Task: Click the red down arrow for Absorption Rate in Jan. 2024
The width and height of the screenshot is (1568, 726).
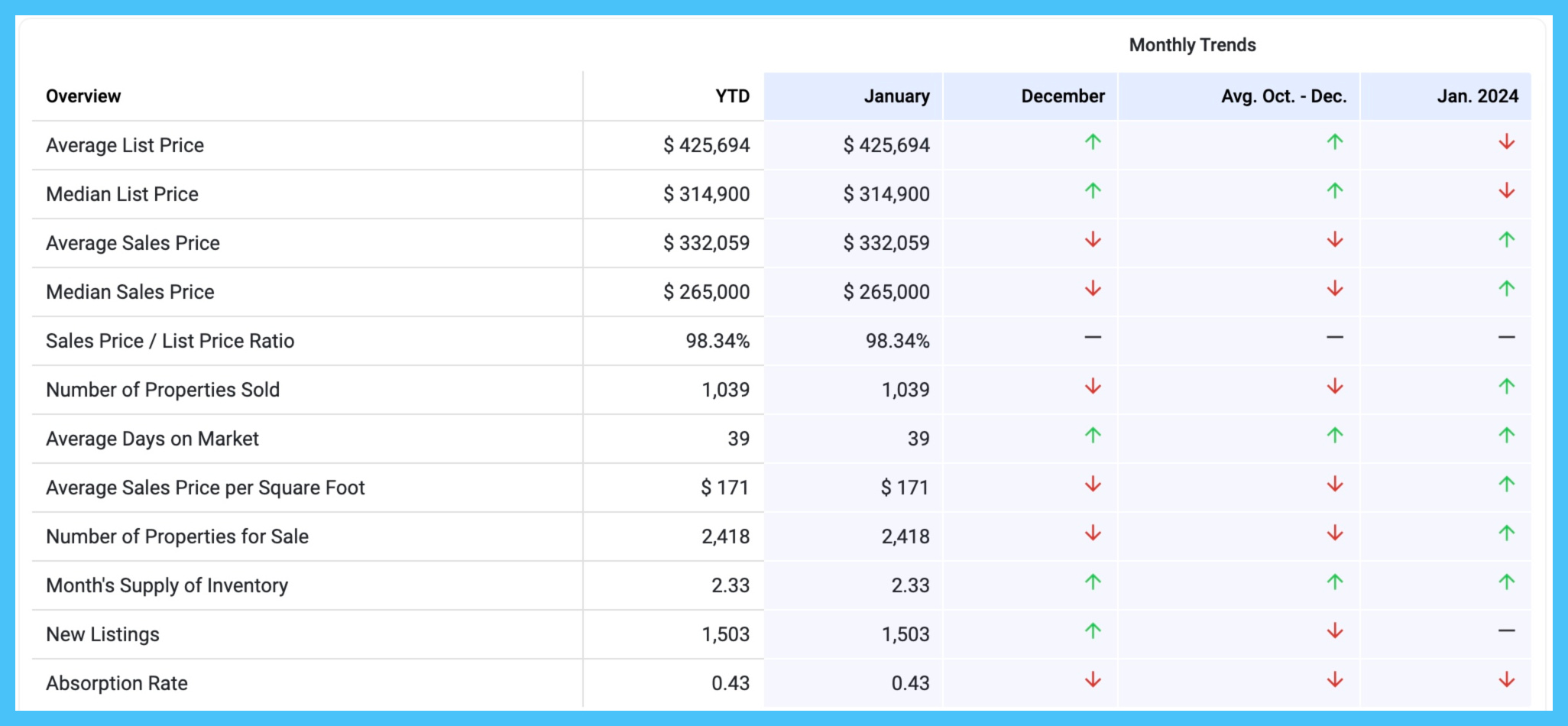Action: [1506, 680]
